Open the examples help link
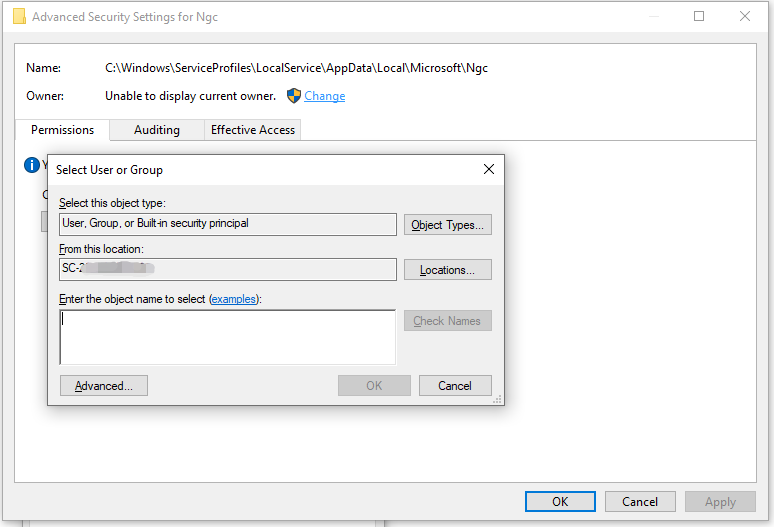Screen dimensions: 774x527 (233, 299)
